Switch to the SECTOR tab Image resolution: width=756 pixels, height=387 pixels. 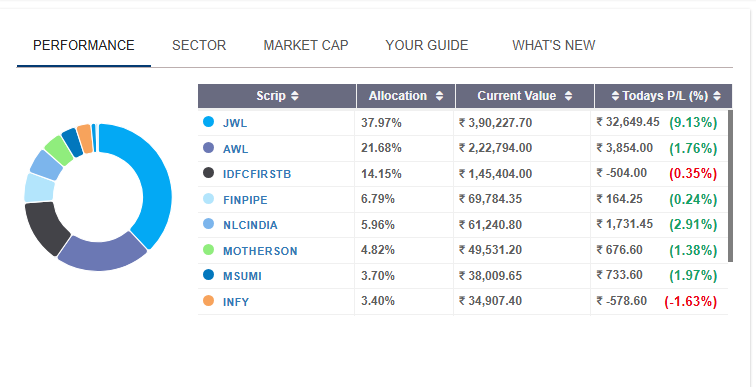pyautogui.click(x=199, y=45)
